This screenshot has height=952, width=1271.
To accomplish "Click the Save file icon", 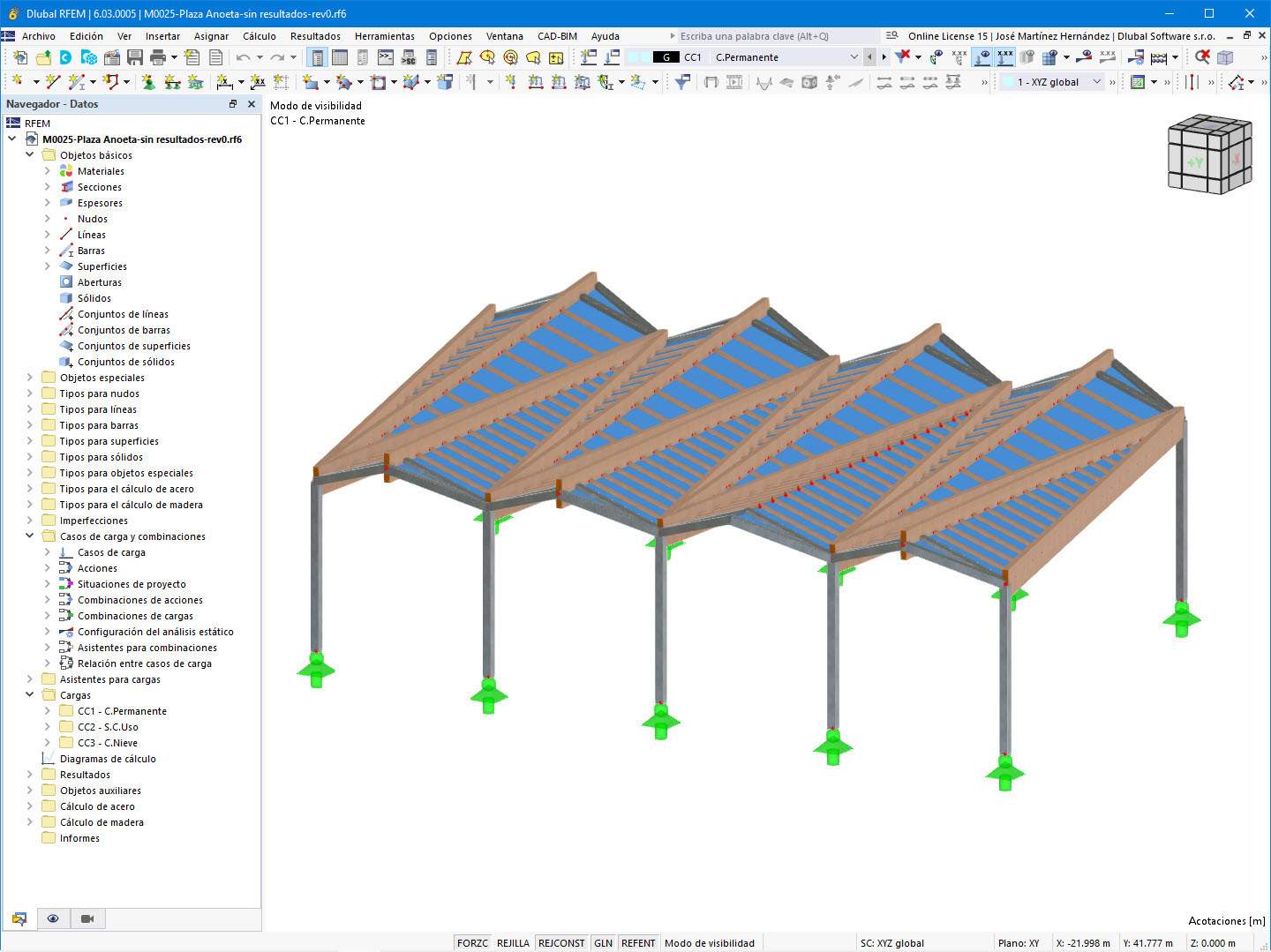I will 135,56.
